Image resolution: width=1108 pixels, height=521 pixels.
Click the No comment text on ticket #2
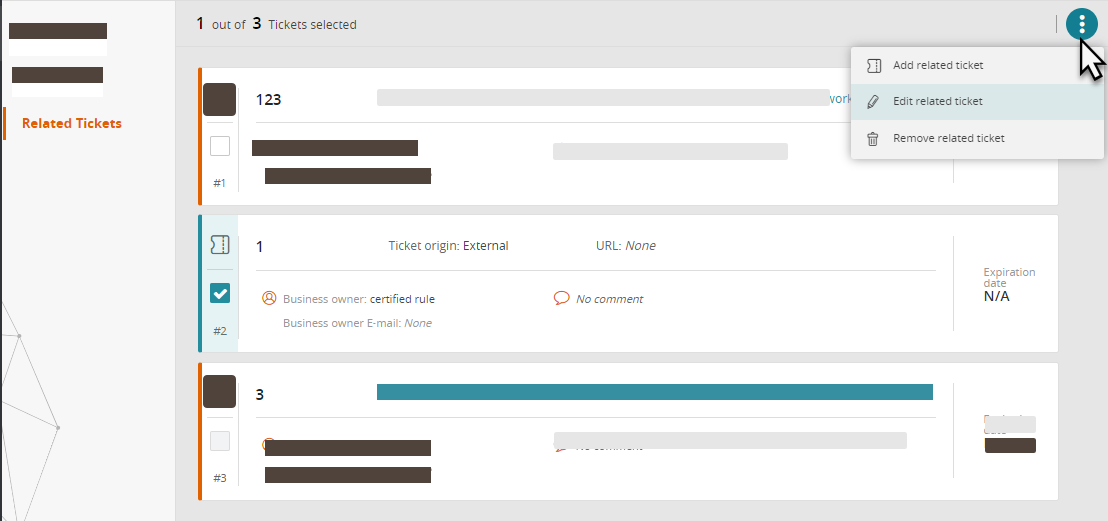coord(609,299)
